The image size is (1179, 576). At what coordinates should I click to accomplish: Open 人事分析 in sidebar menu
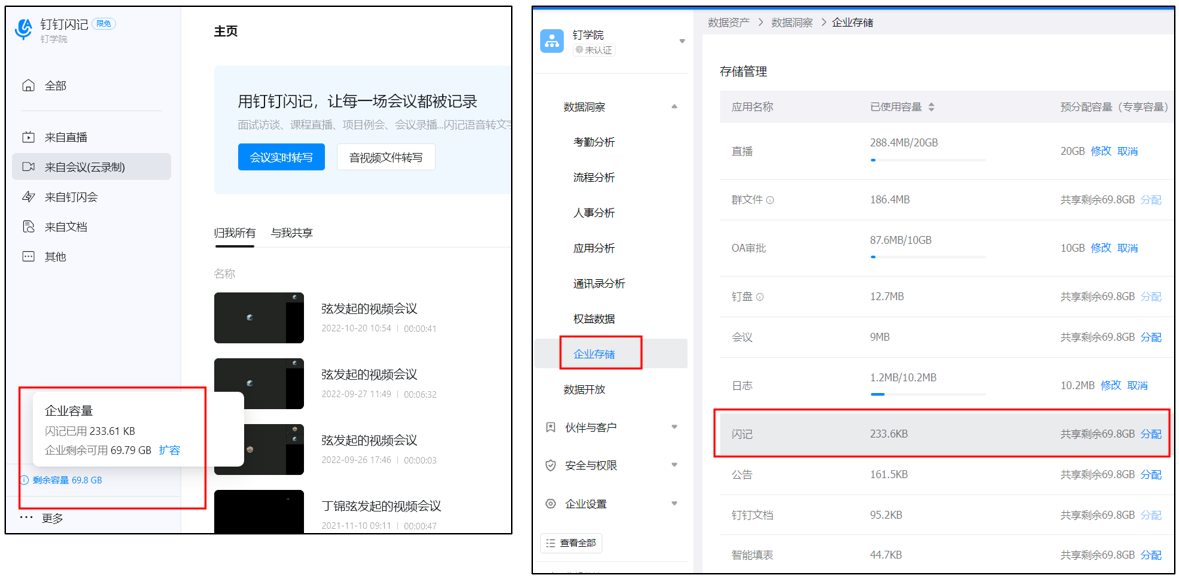(593, 213)
